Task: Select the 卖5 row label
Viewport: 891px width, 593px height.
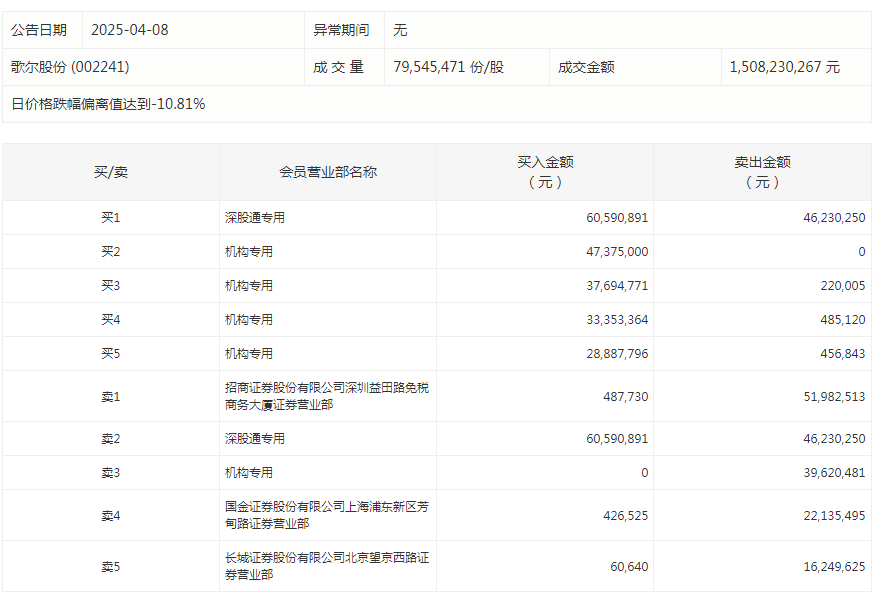Action: (x=111, y=567)
